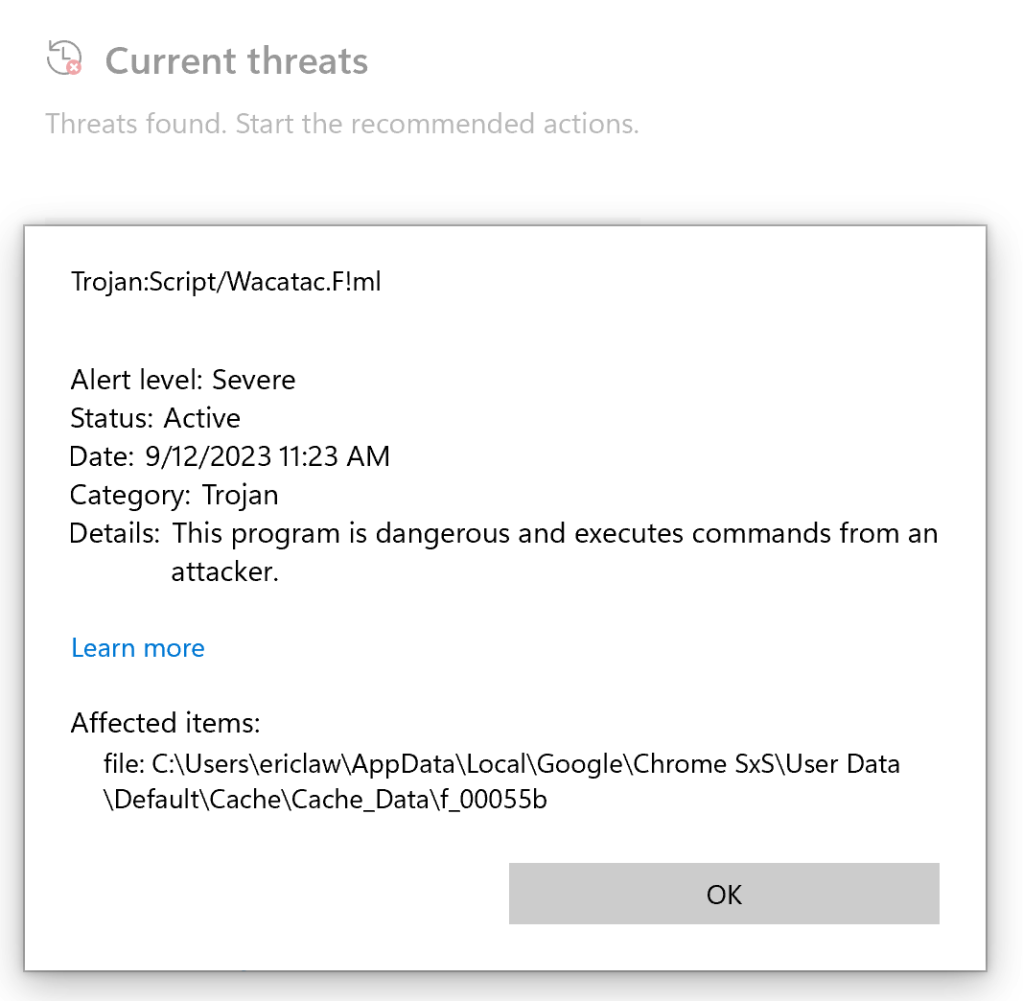Click the Details label

[x=115, y=533]
